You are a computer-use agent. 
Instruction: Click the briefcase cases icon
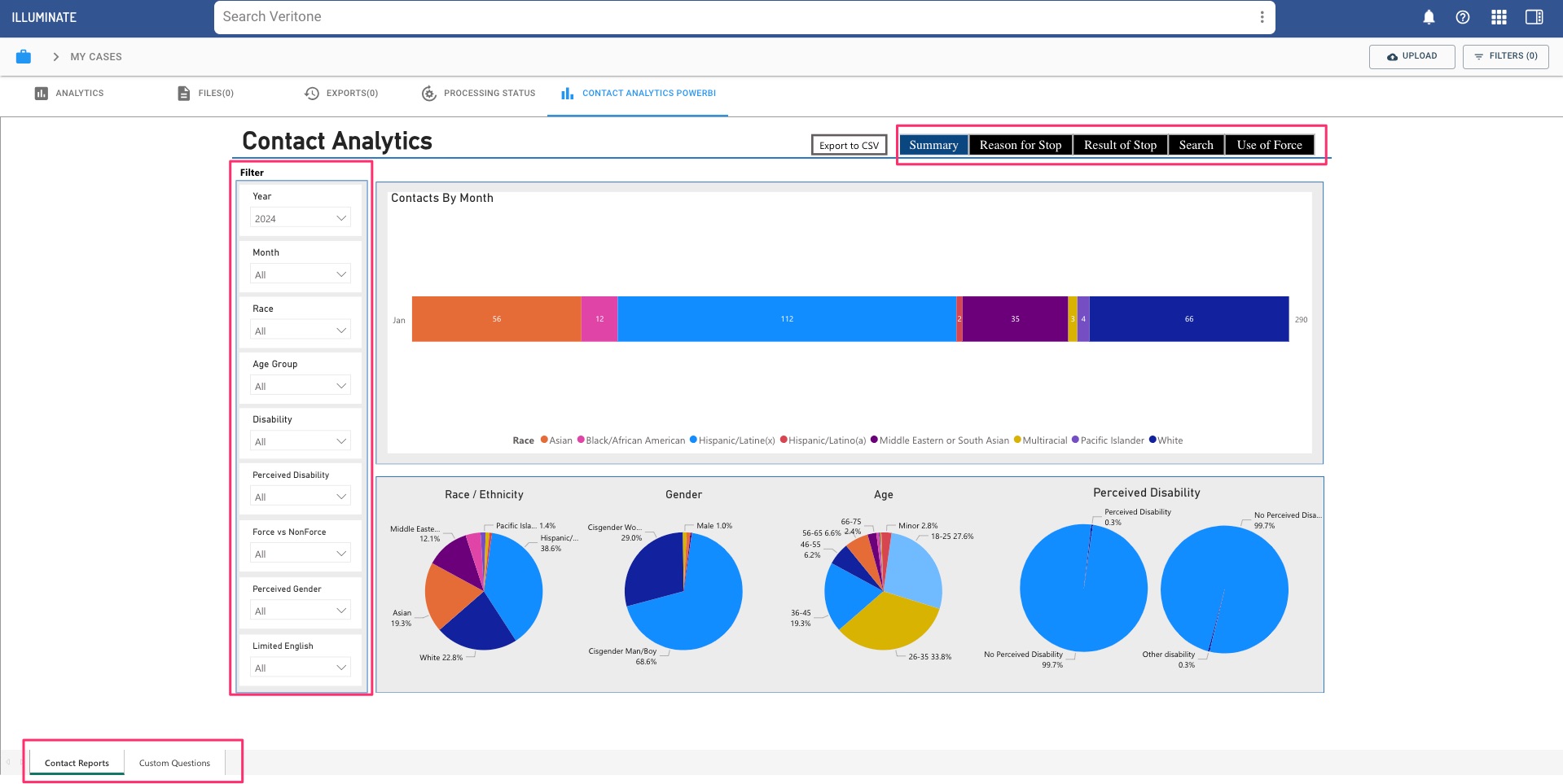coord(24,56)
